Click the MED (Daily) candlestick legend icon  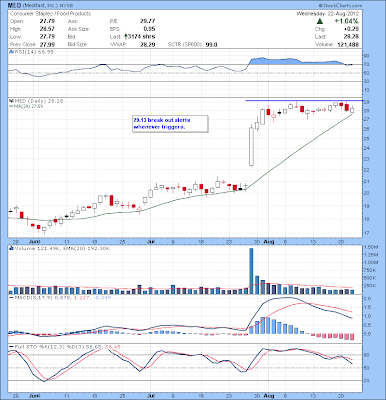[11, 101]
